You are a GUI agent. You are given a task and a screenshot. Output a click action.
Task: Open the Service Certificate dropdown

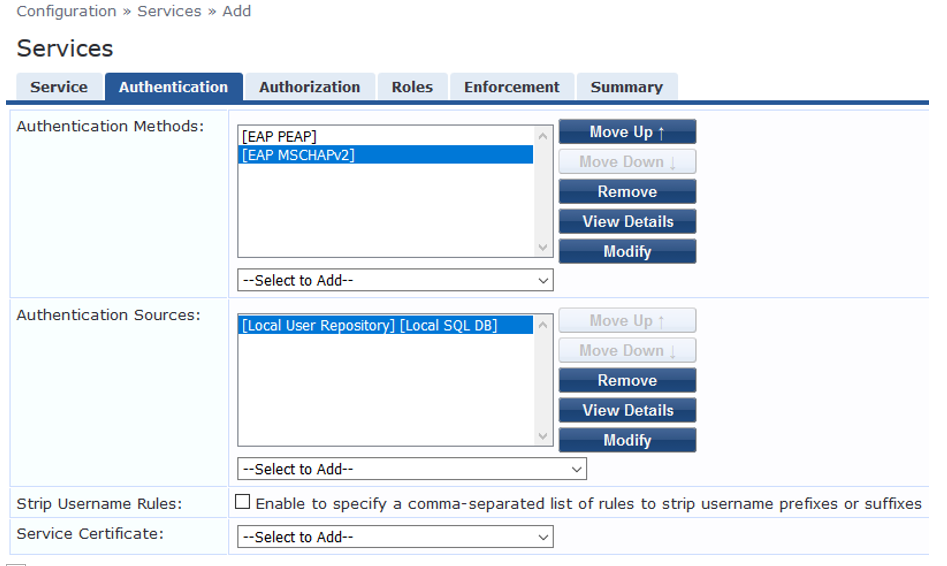[x=395, y=537]
